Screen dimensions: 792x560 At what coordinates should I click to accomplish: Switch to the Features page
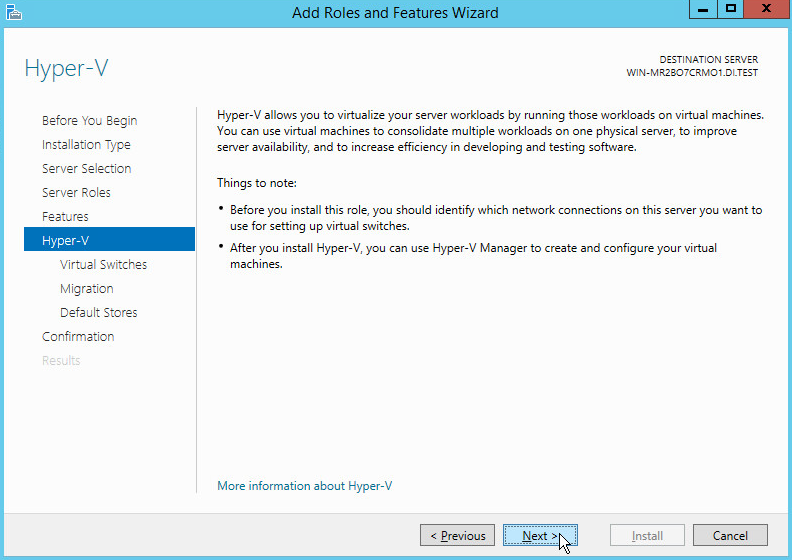[x=65, y=217]
